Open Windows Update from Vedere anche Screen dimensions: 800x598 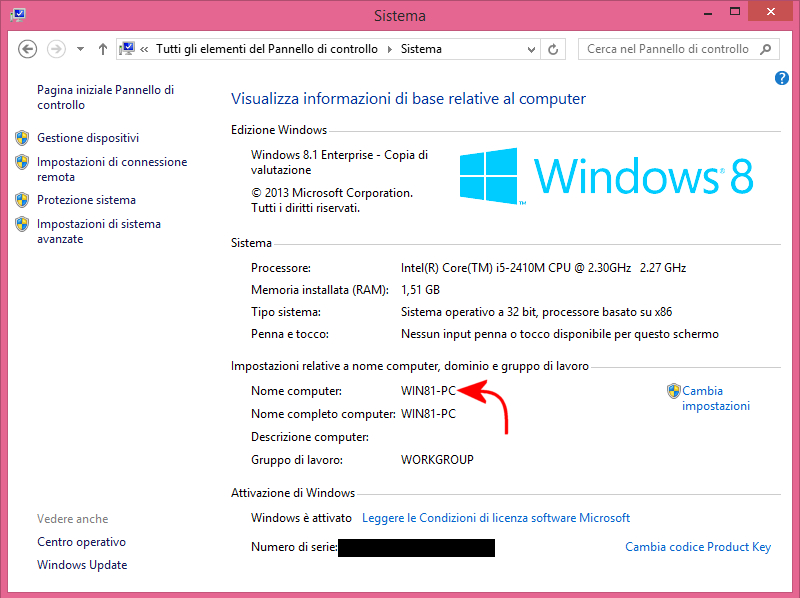coord(82,565)
